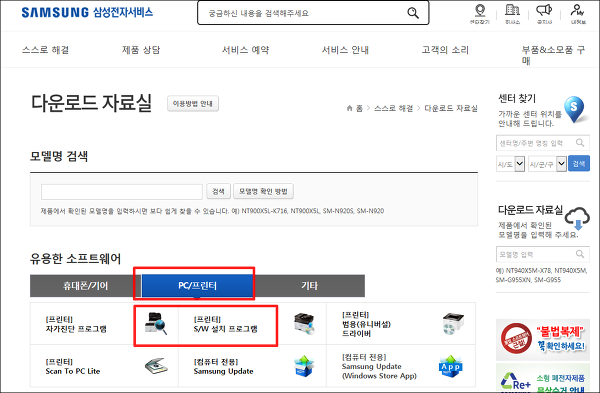The height and width of the screenshot is (393, 600).
Task: Follow the 다운로드 자료실 breadcrumb link
Action: pos(451,108)
